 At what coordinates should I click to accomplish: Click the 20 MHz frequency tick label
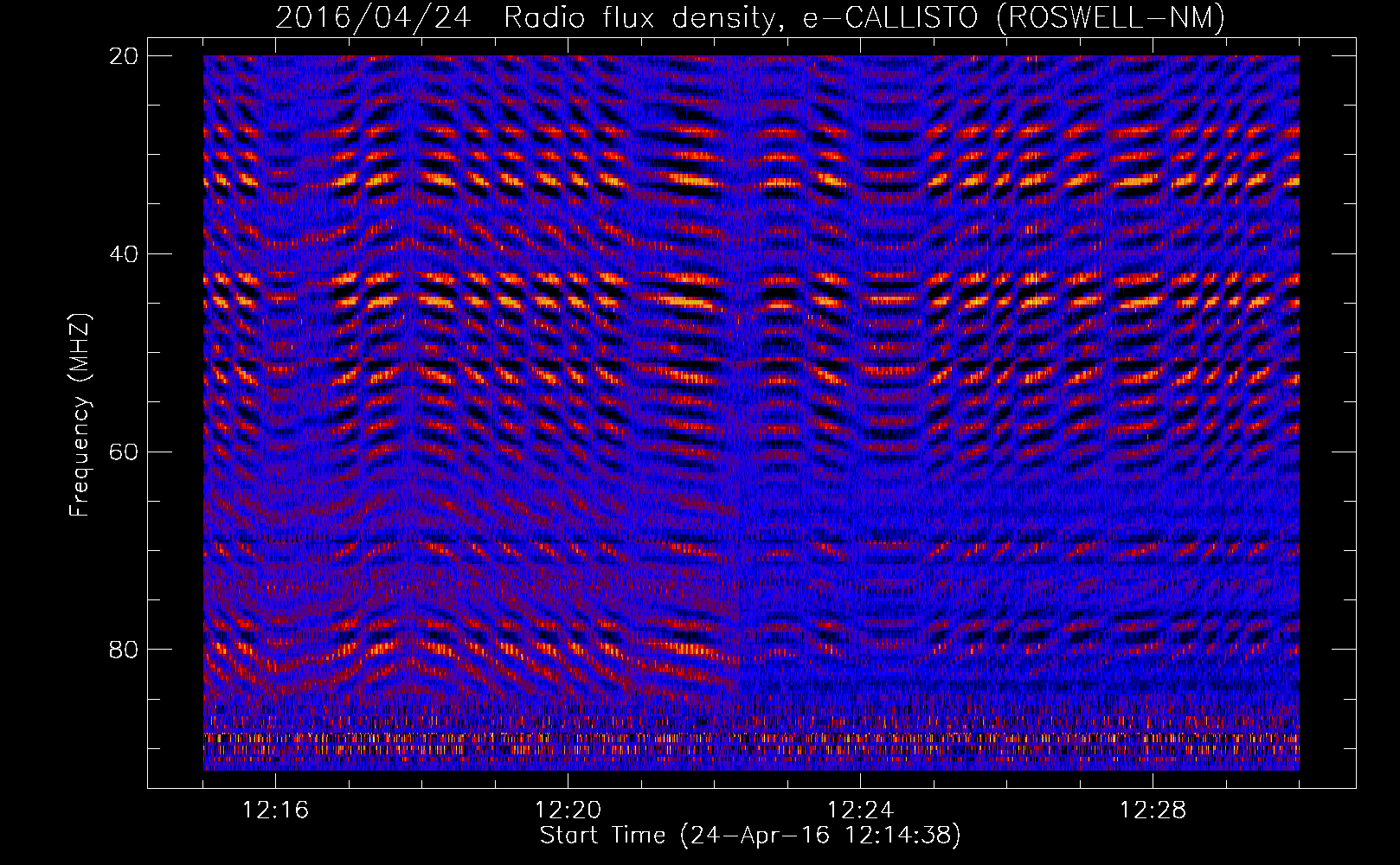click(123, 56)
